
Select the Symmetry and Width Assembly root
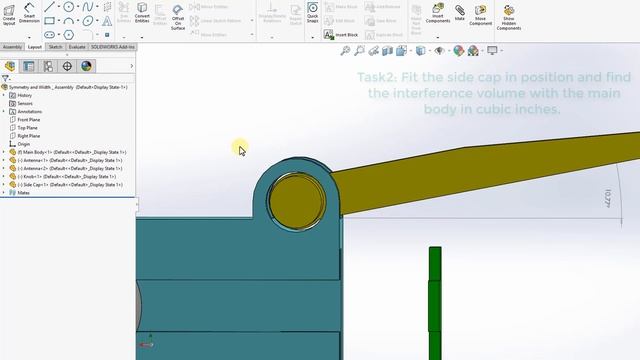pos(64,87)
